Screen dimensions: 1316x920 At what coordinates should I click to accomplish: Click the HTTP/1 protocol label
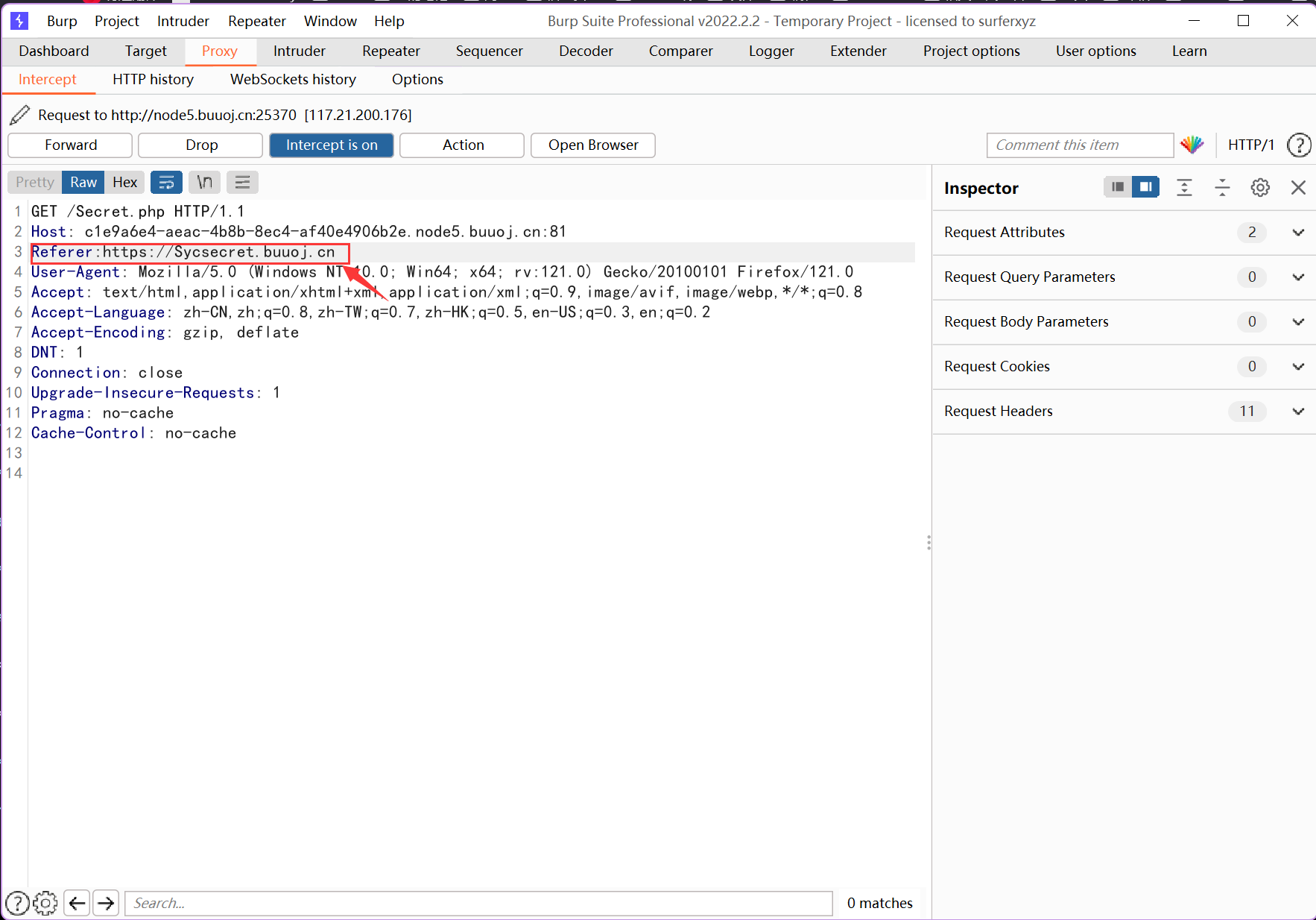click(x=1251, y=145)
